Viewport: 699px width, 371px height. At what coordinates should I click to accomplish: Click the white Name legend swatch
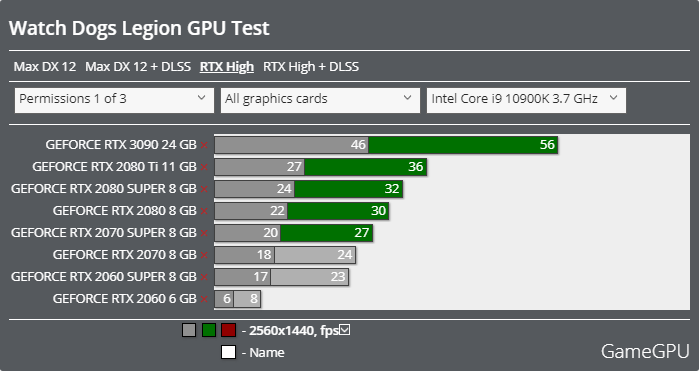(x=228, y=352)
